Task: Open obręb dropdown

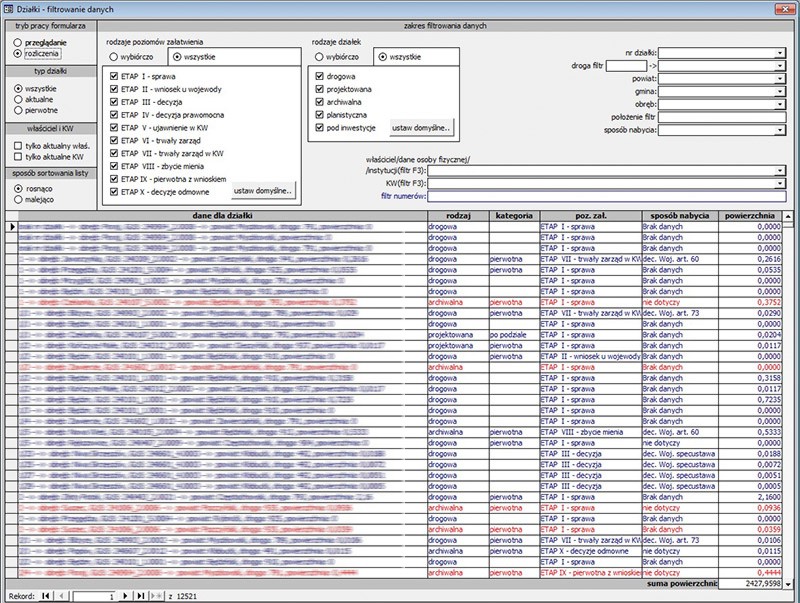Action: 780,104
